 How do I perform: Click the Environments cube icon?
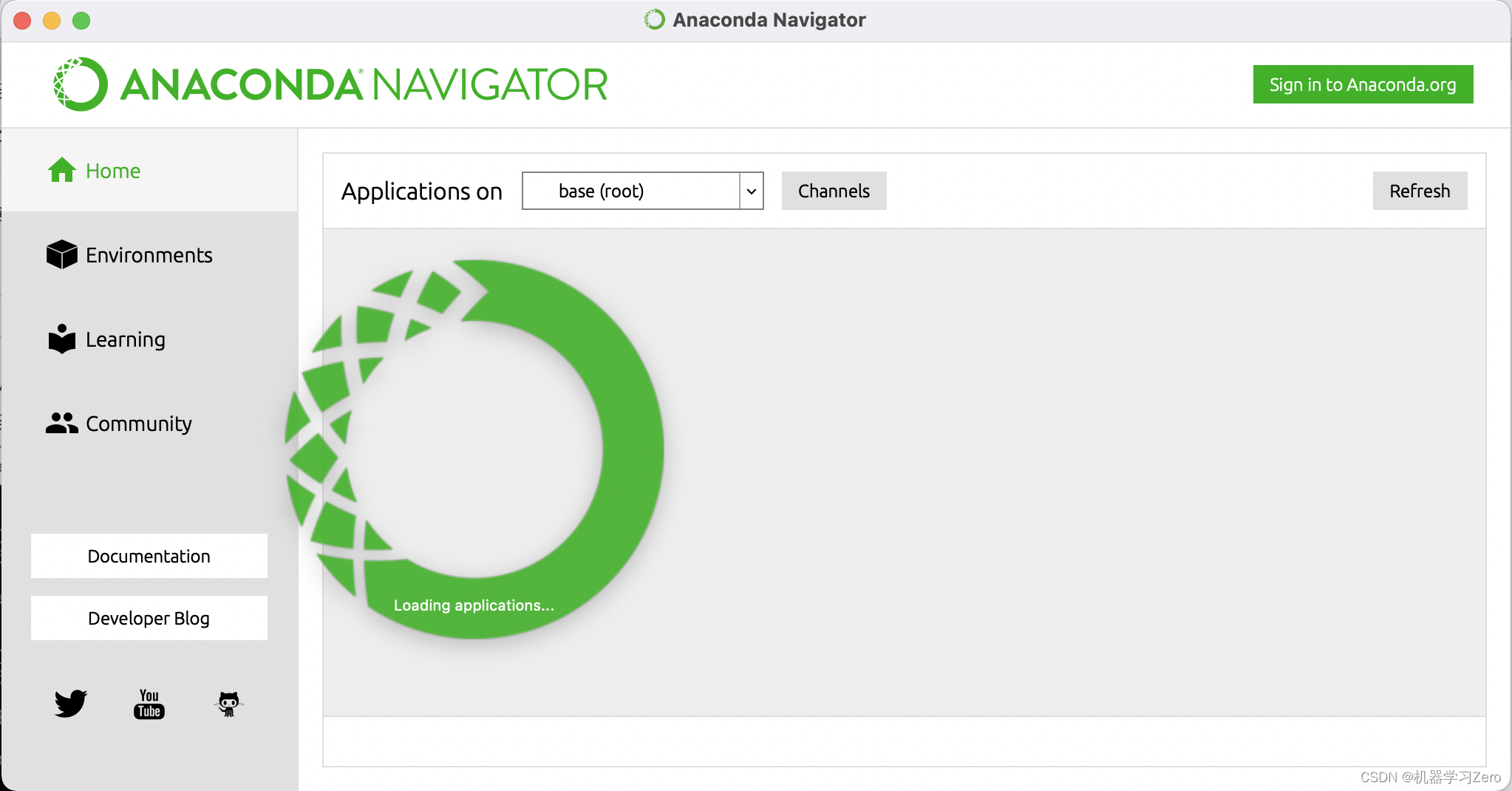pyautogui.click(x=62, y=254)
